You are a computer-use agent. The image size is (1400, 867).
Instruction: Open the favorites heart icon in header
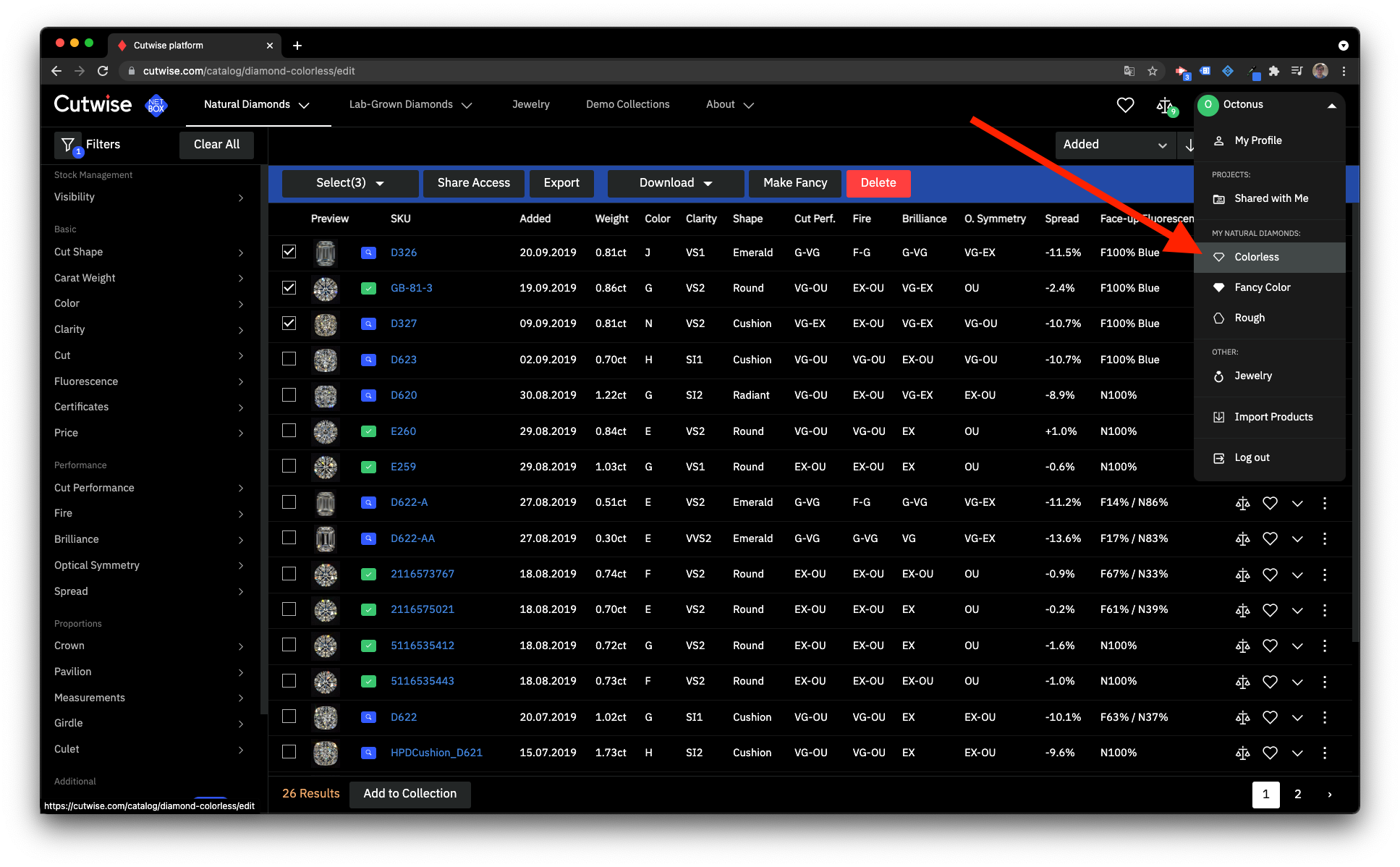(x=1125, y=105)
